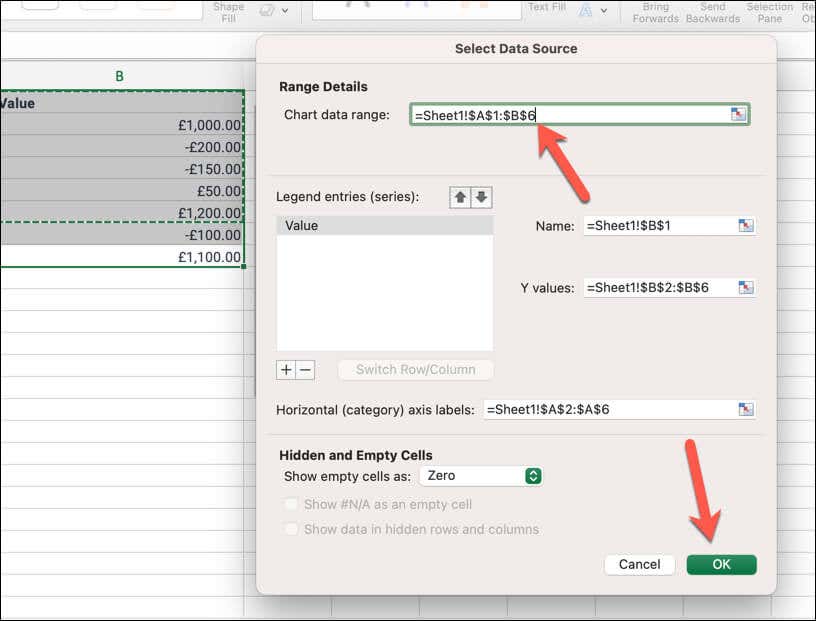
Task: Click the Switch Row/Column button
Action: pos(415,370)
